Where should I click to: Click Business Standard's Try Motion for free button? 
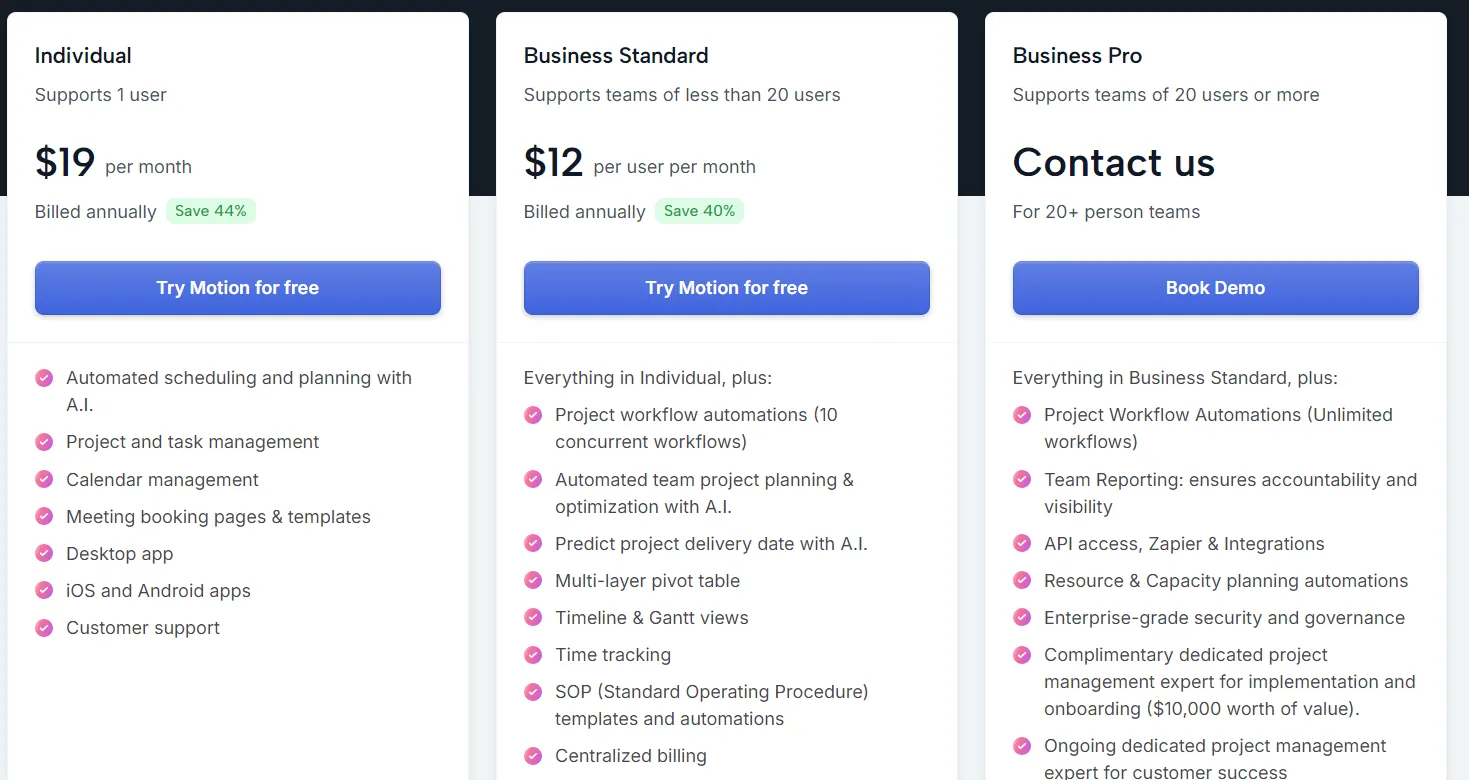[x=726, y=288]
